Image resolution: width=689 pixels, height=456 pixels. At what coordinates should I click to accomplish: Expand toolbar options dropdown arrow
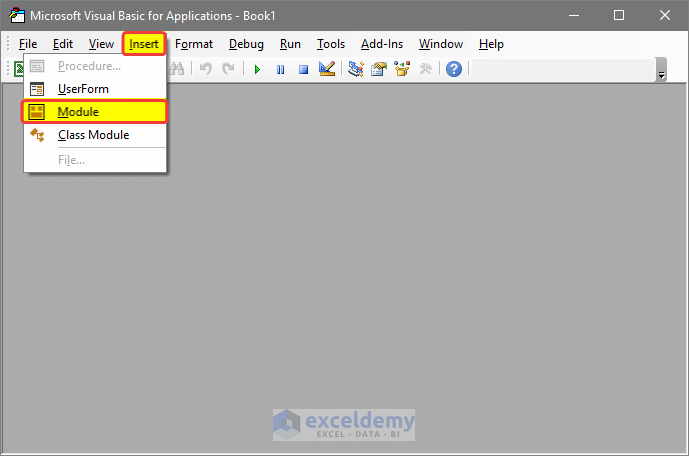click(661, 70)
